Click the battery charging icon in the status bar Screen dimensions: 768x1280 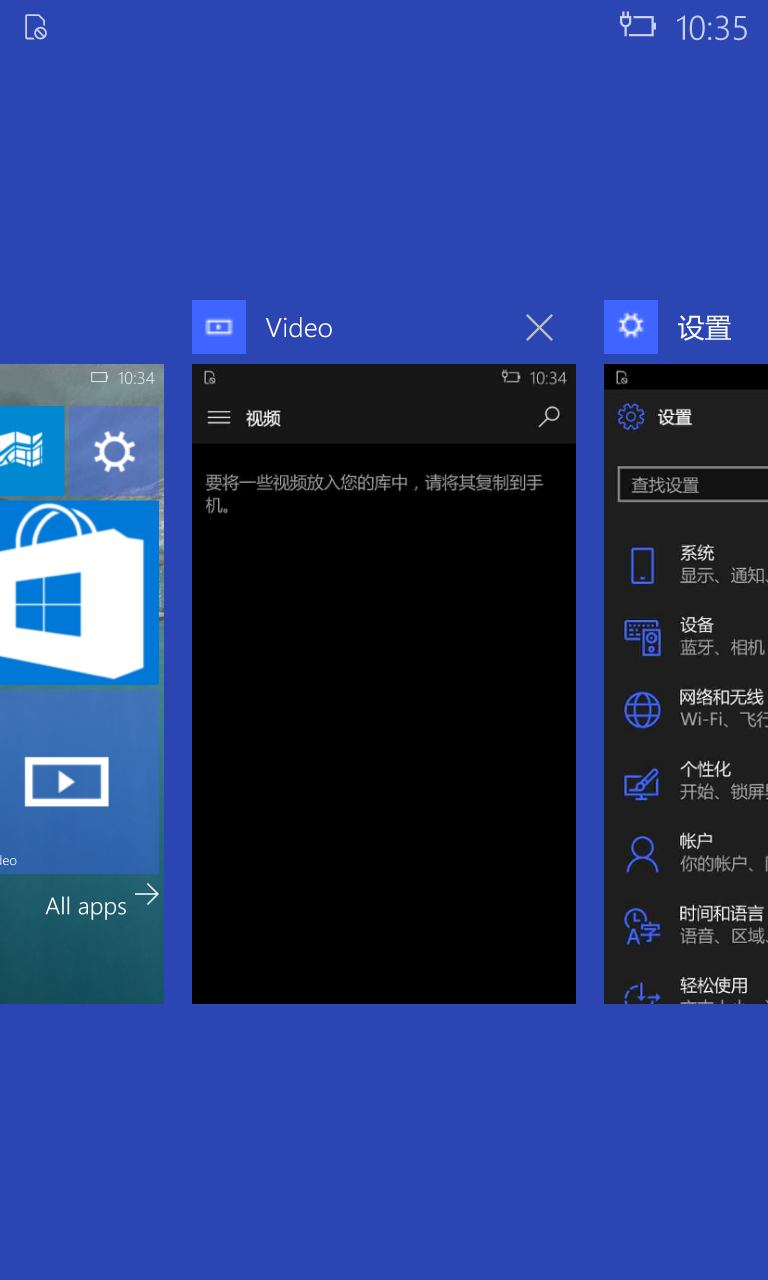637,25
